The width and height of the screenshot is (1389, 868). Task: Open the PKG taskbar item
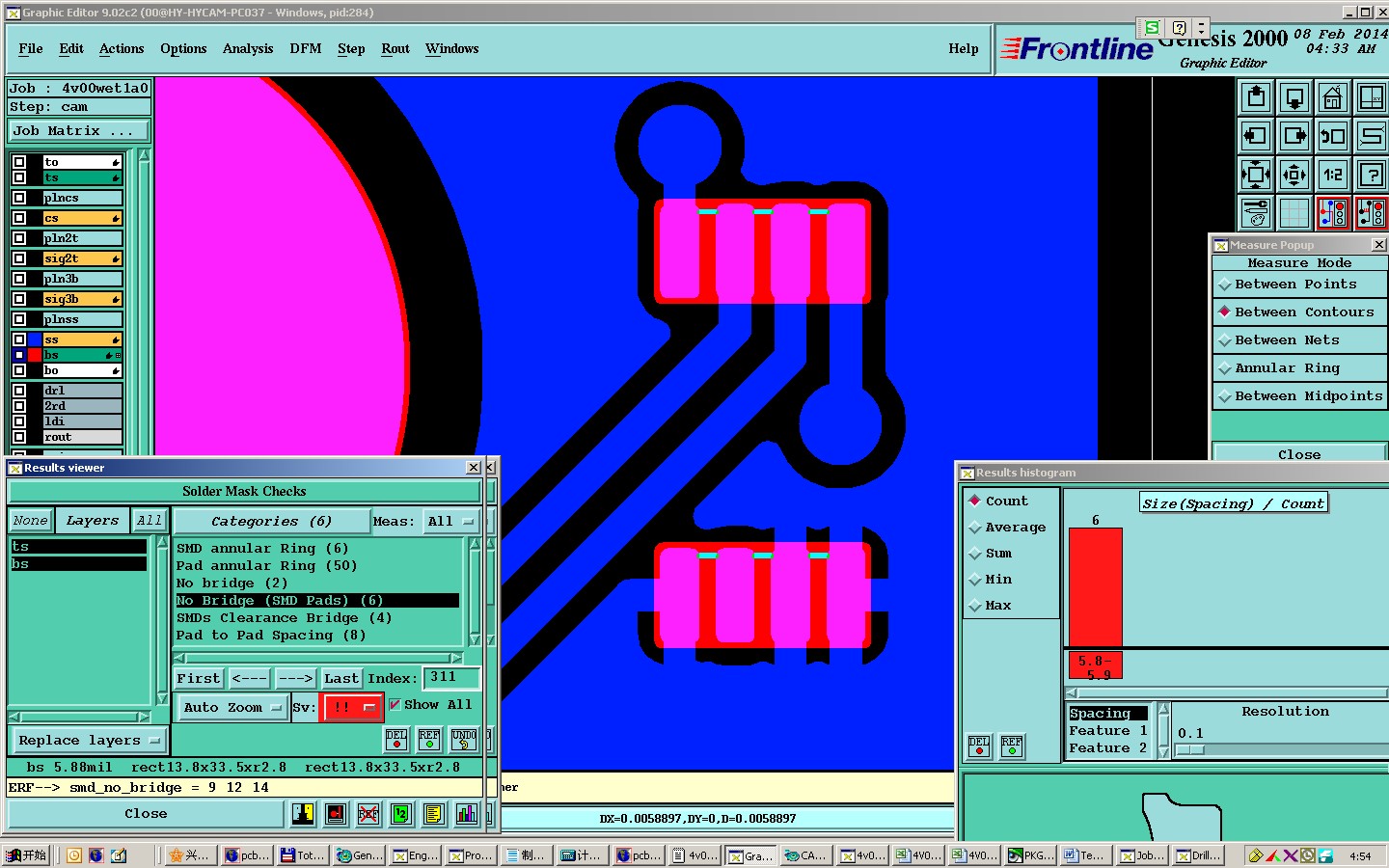[x=1030, y=855]
